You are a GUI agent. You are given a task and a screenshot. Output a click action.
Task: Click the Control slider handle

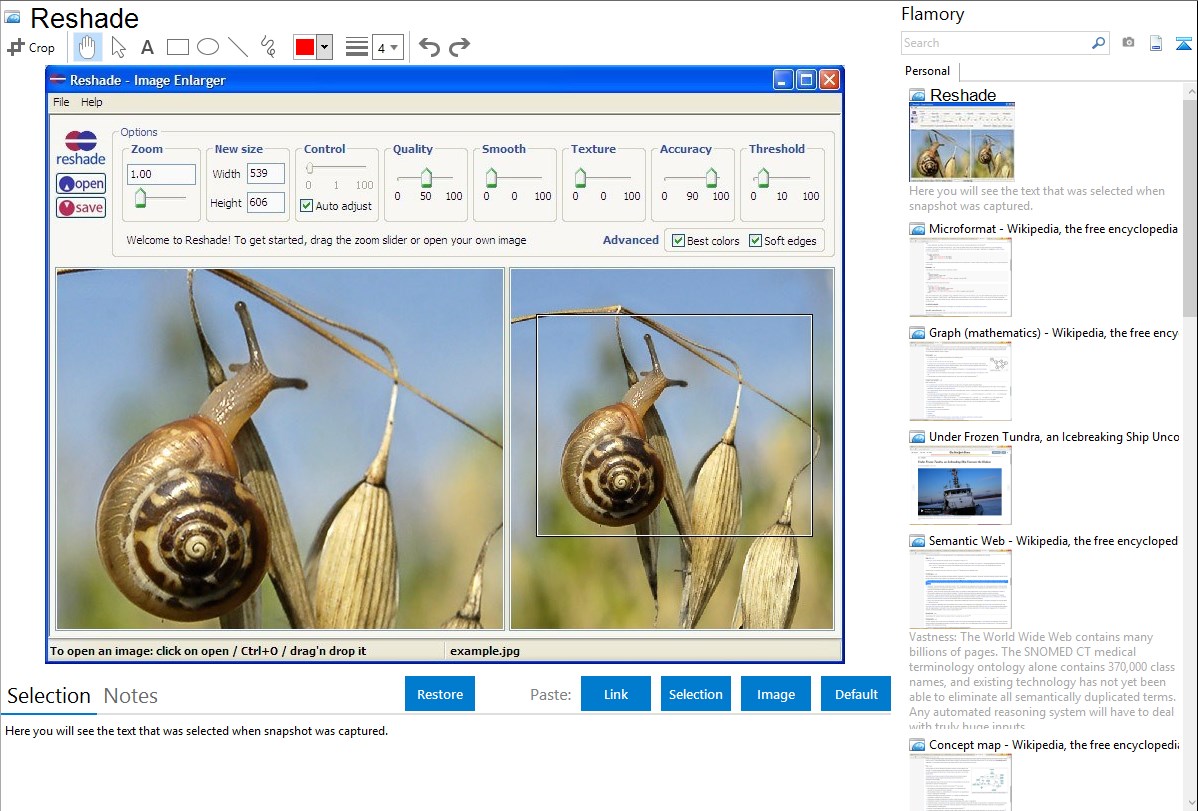coord(309,168)
